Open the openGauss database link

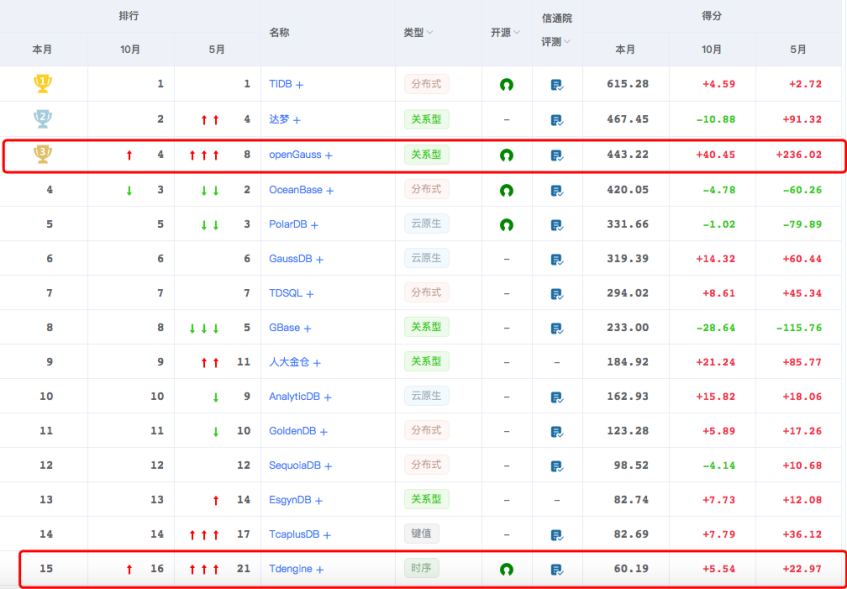pos(295,155)
